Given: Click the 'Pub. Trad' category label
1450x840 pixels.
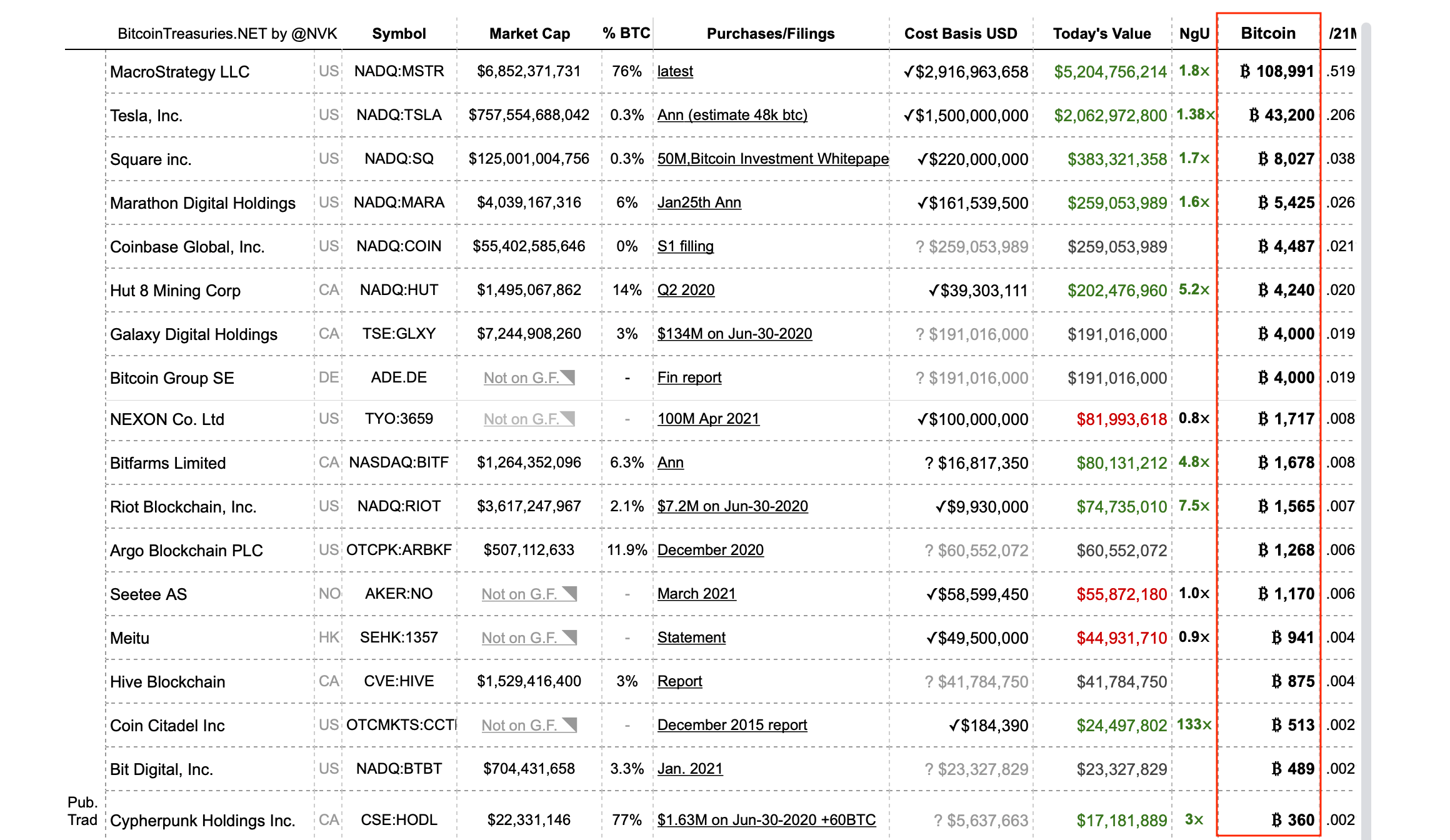Looking at the screenshot, I should pyautogui.click(x=82, y=811).
